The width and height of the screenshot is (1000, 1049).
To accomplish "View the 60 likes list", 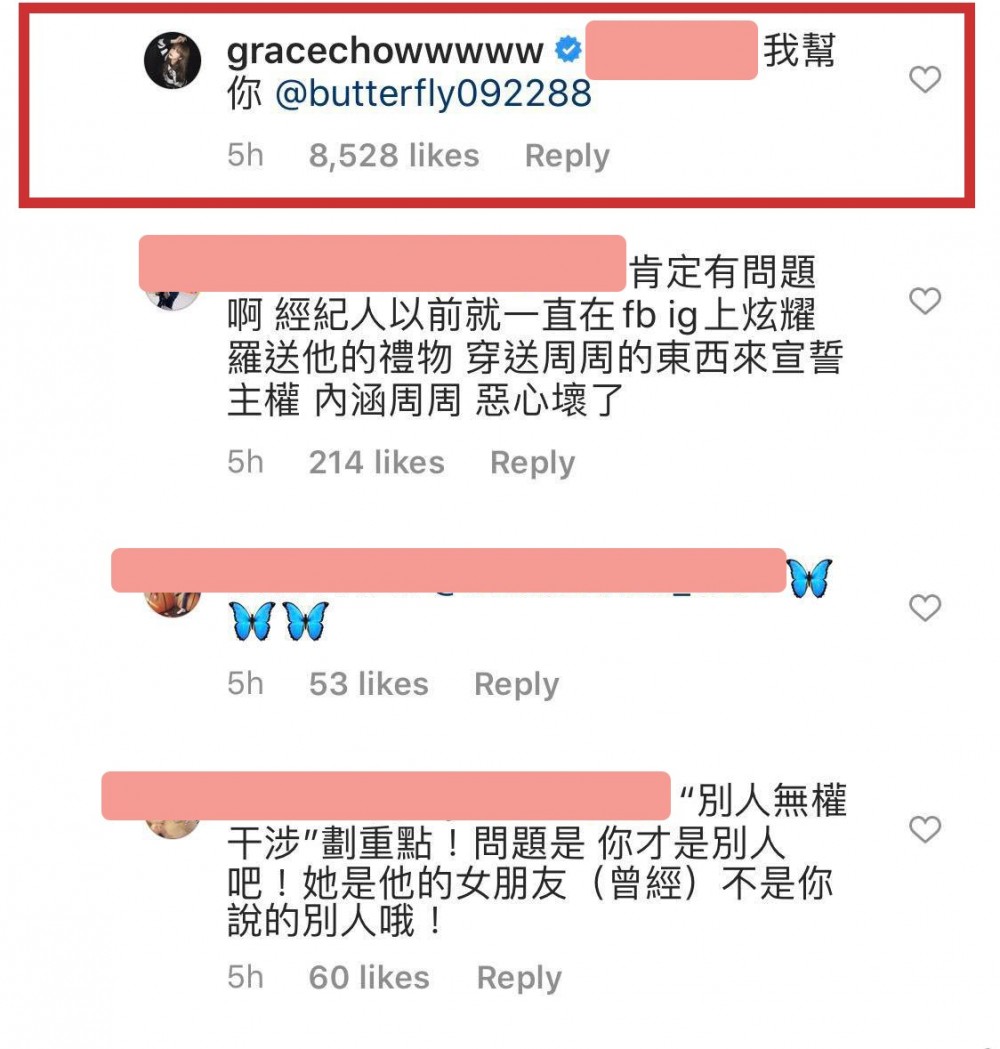I will (x=369, y=978).
